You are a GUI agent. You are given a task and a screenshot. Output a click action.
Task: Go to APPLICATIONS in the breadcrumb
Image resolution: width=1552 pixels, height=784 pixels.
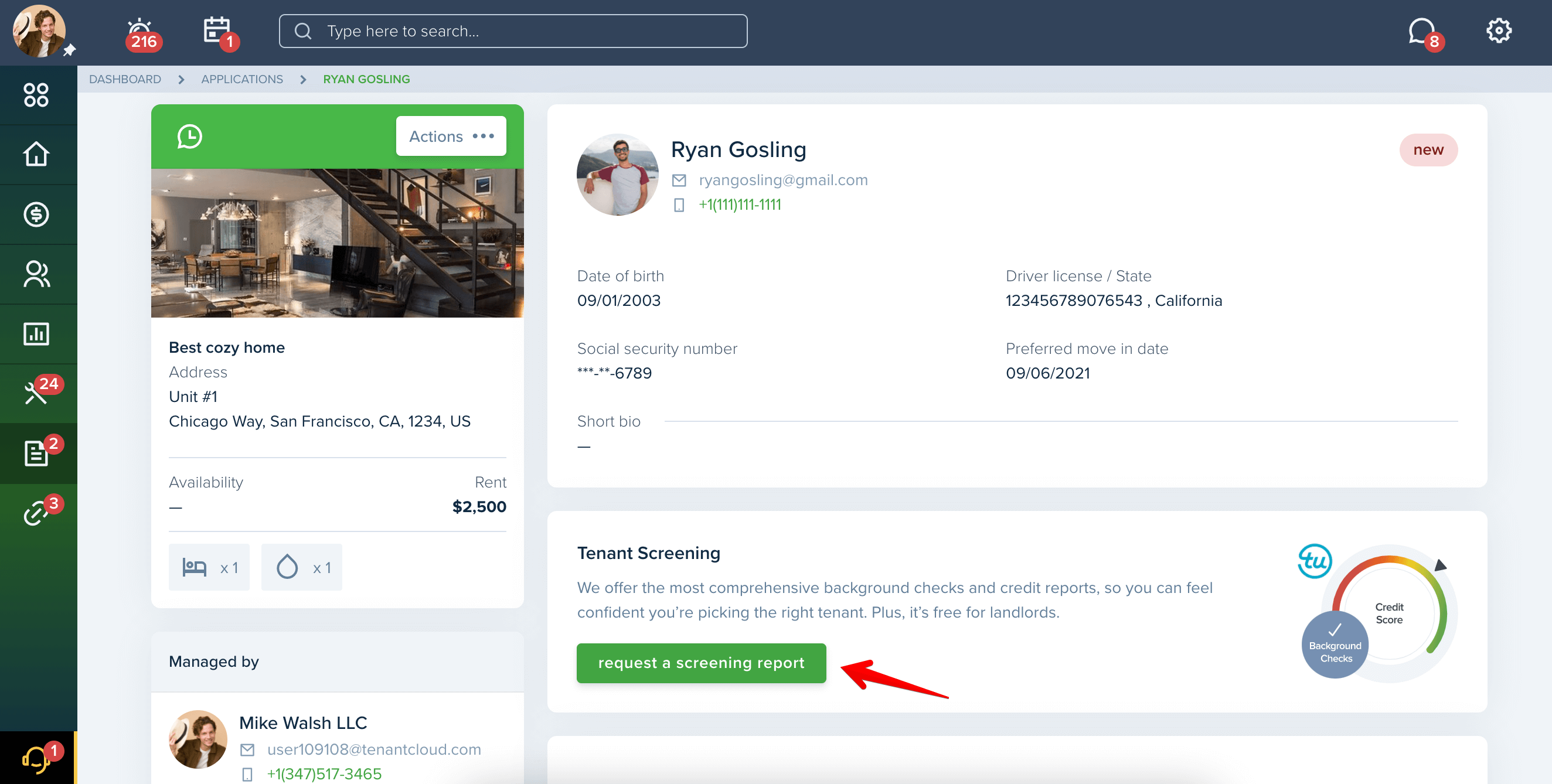[241, 80]
